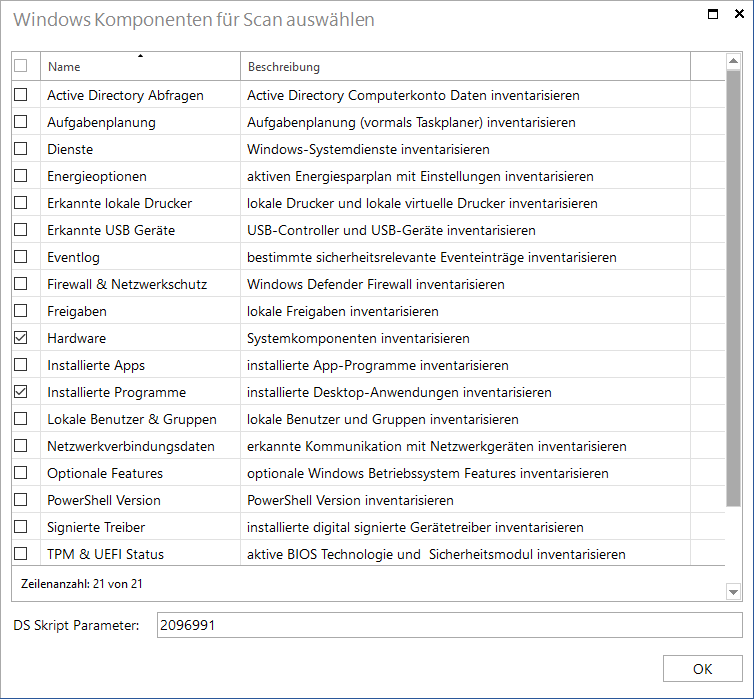Check the Aufgabenplanung checkbox
The width and height of the screenshot is (754, 699).
[21, 122]
